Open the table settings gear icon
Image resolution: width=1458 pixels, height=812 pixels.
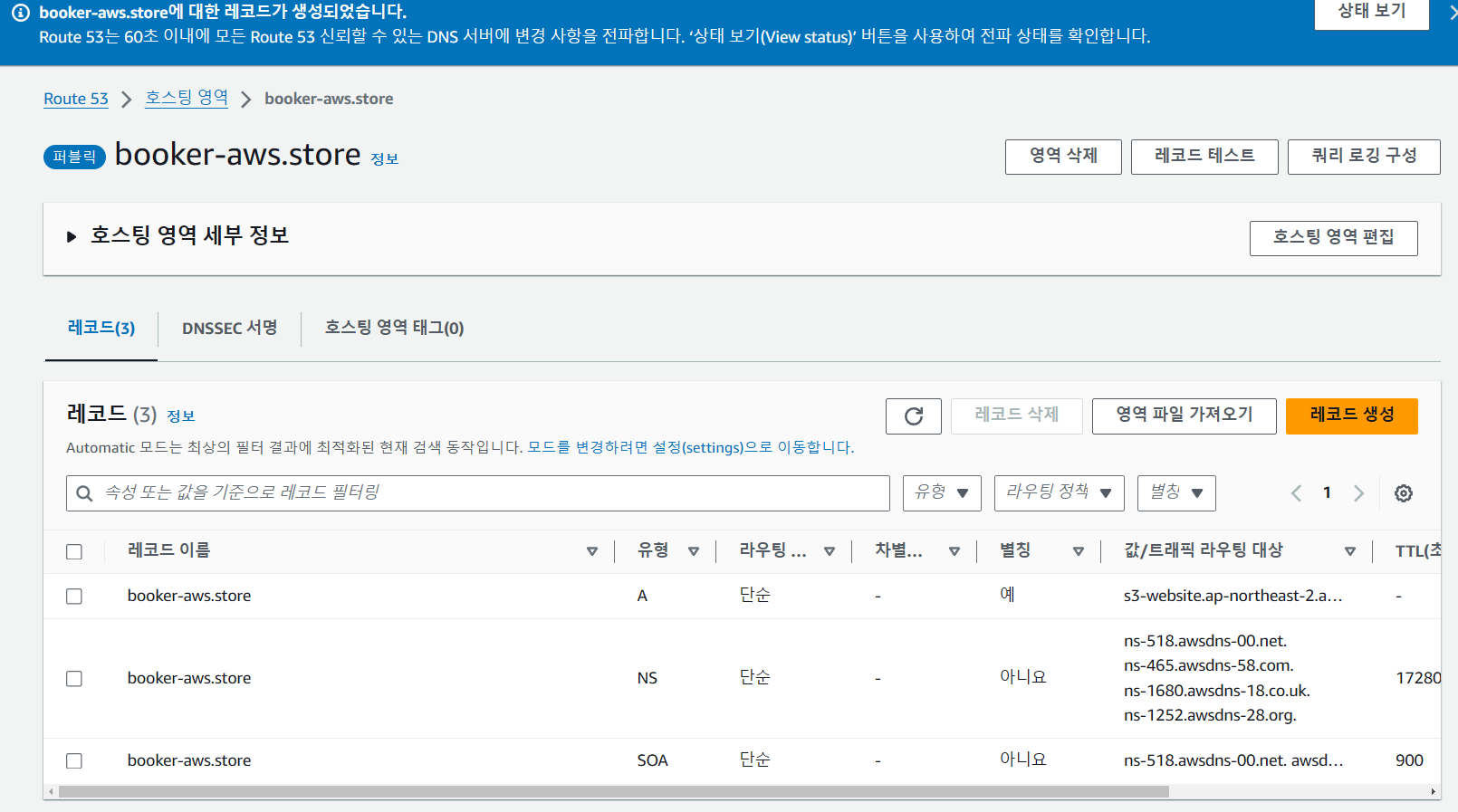[x=1404, y=493]
